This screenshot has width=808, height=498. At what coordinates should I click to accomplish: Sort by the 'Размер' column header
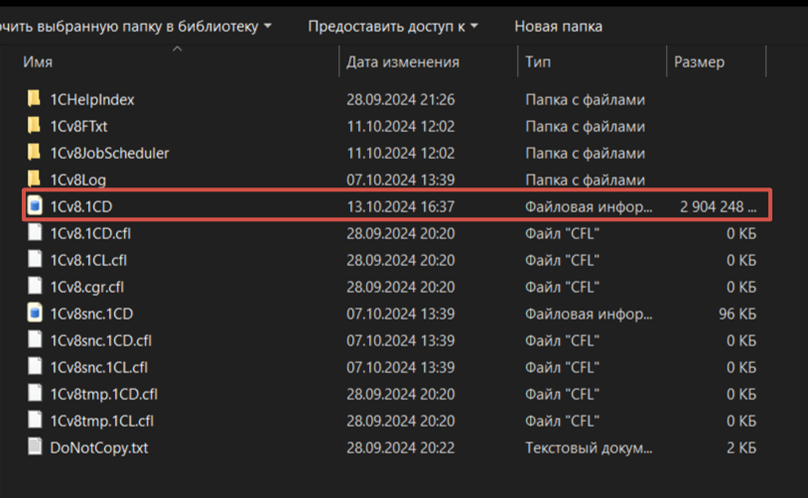tap(699, 62)
